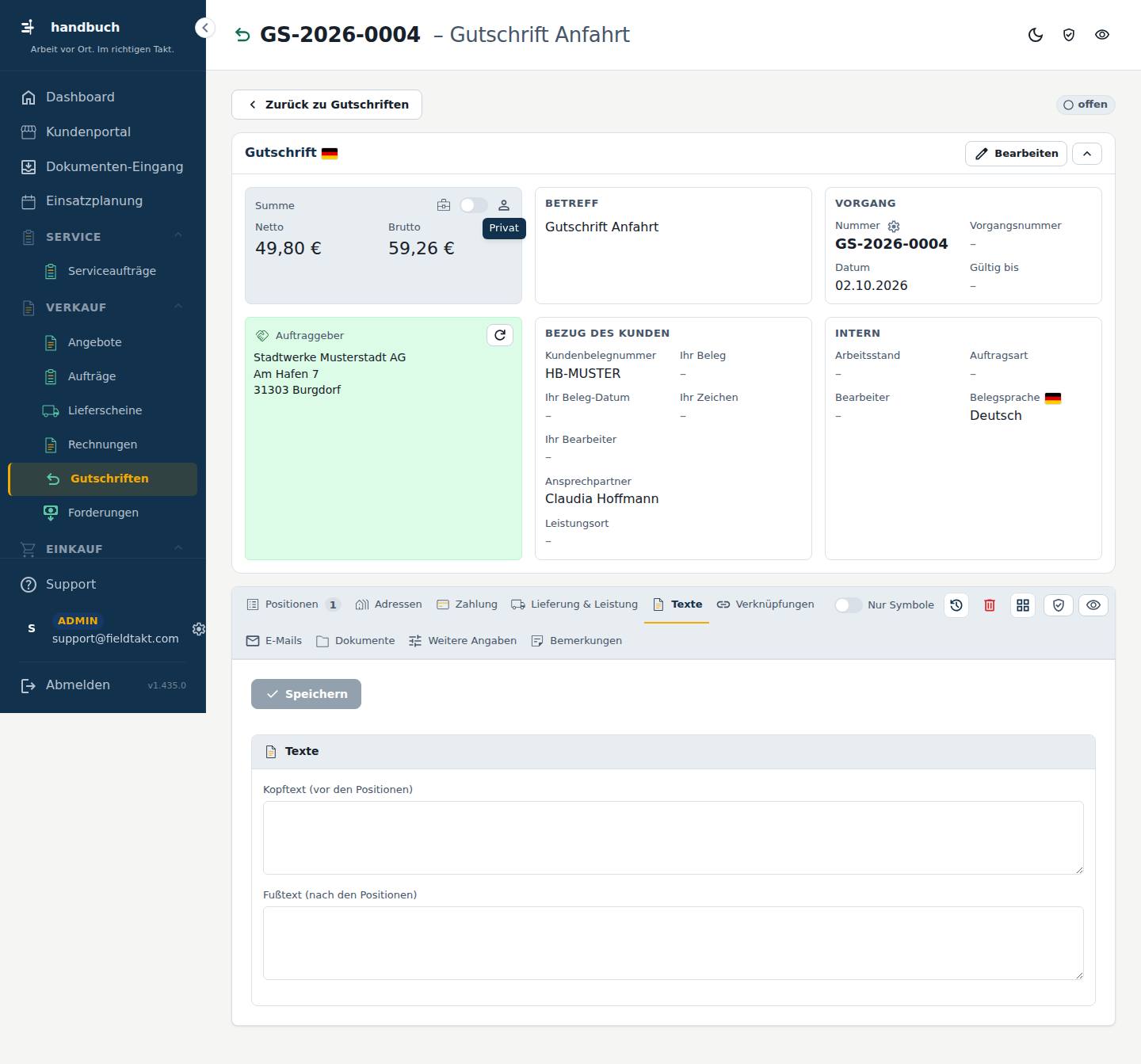Open the gear icon next to Nummer
1141x1064 pixels.
pos(894,227)
